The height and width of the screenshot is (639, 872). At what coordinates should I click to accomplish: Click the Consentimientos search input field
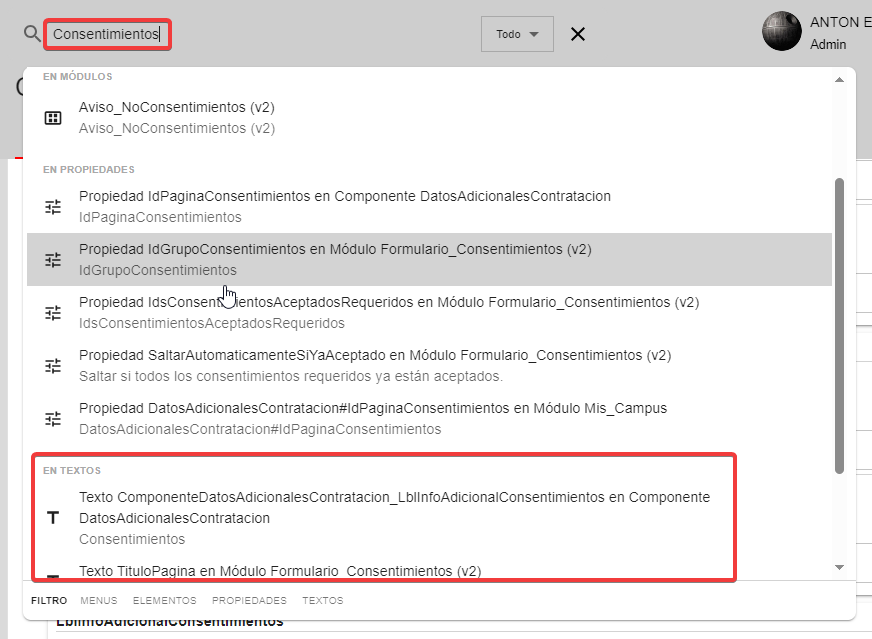tap(107, 34)
